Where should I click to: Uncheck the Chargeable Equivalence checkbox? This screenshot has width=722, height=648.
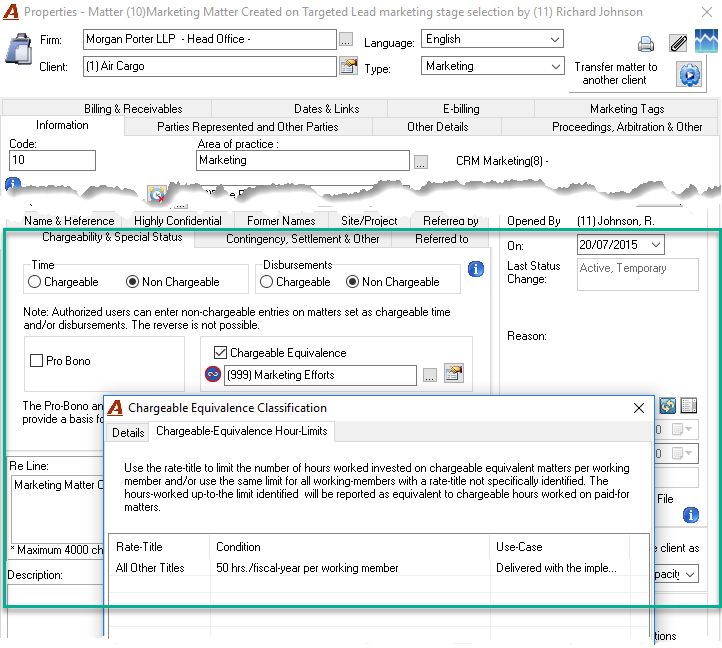tap(220, 353)
